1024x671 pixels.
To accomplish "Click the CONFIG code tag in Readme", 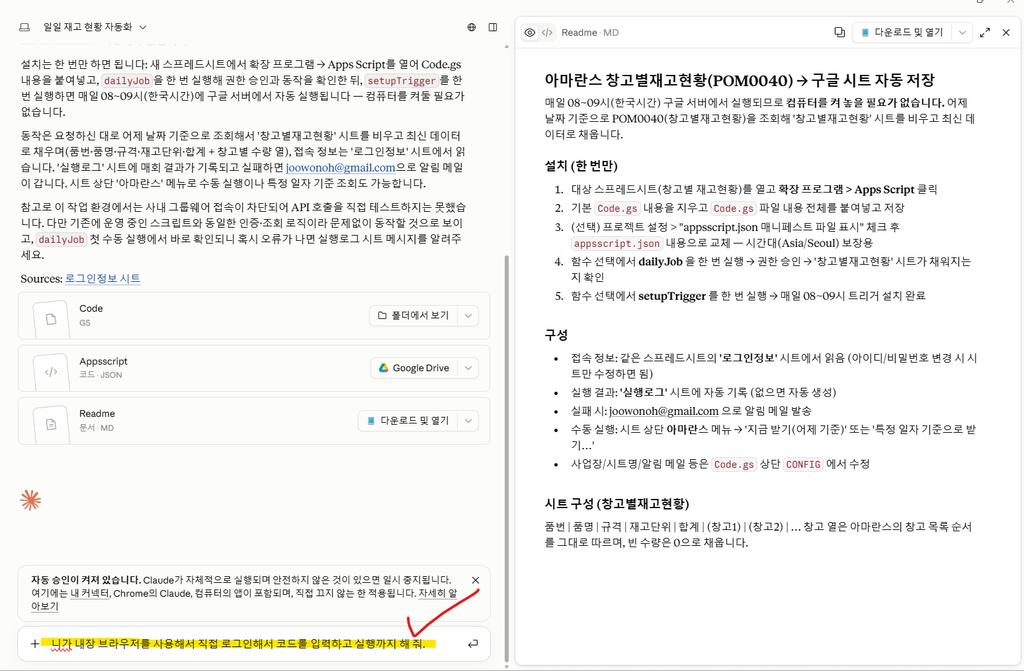I will (x=803, y=464).
